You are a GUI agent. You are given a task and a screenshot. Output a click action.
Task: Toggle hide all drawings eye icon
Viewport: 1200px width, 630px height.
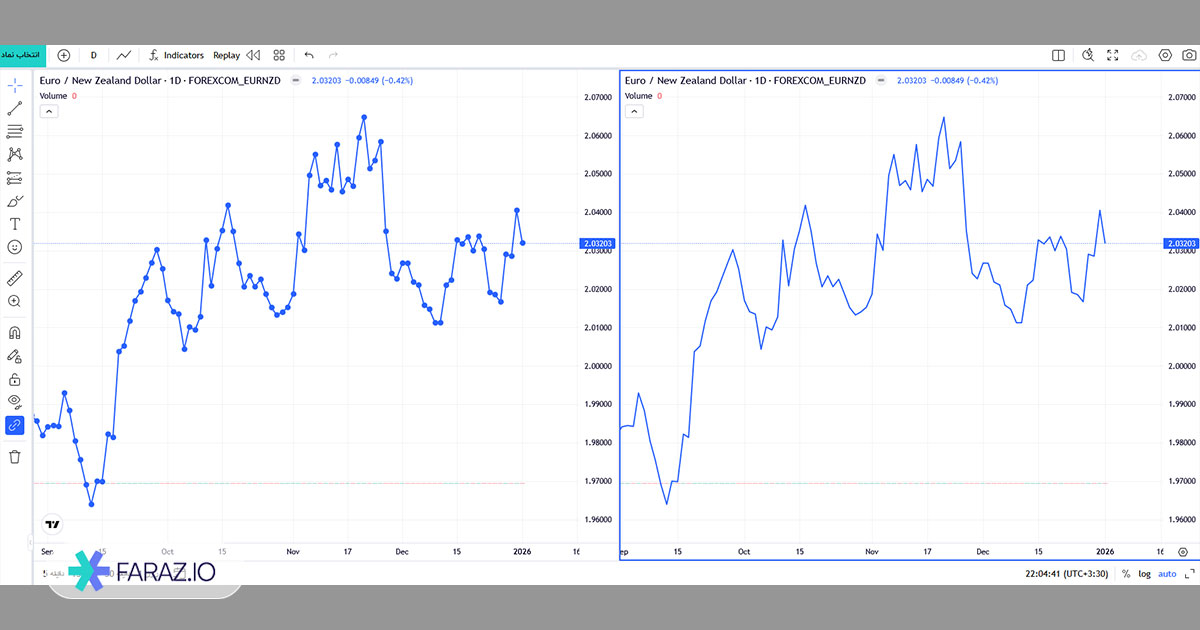[x=15, y=401]
